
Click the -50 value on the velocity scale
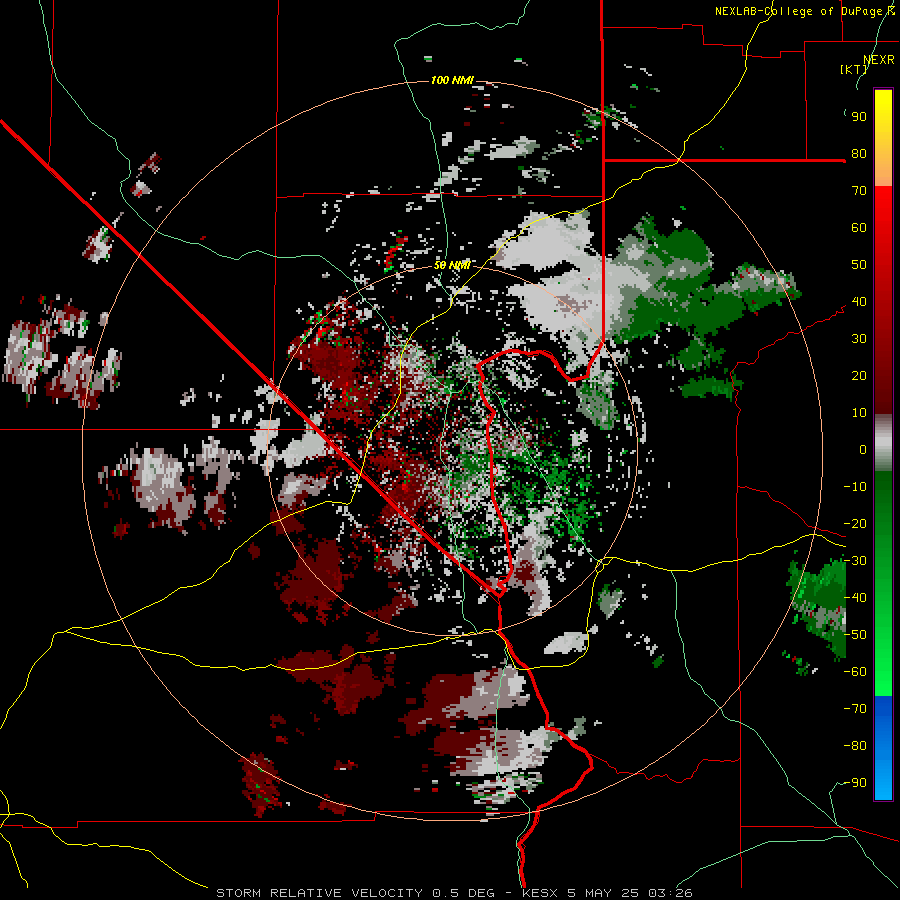[855, 635]
